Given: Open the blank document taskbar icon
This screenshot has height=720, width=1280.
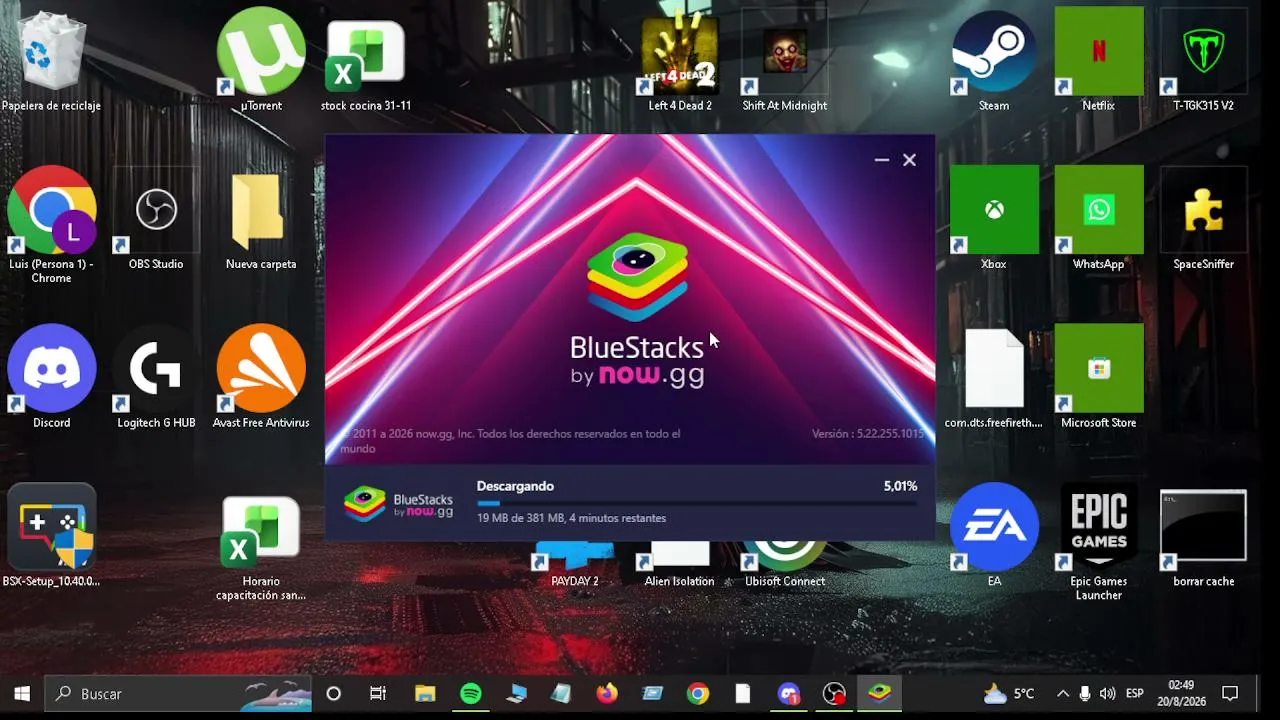Looking at the screenshot, I should [x=743, y=693].
